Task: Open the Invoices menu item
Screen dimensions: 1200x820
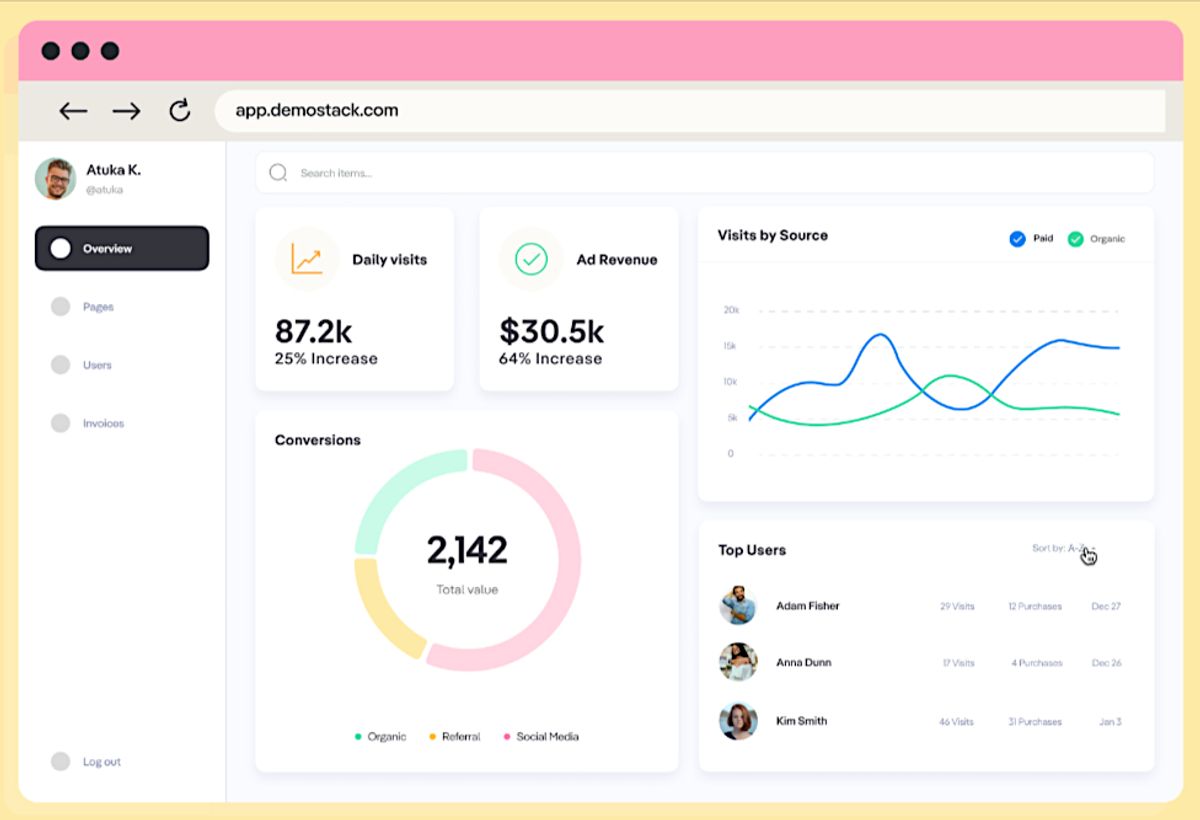Action: click(103, 423)
